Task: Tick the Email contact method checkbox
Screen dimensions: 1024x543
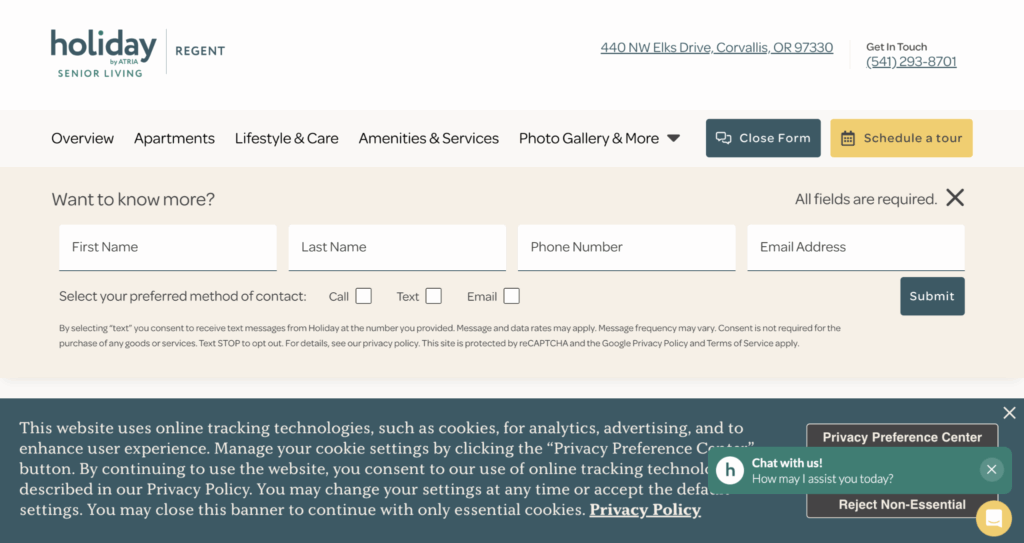Action: pyautogui.click(x=511, y=296)
